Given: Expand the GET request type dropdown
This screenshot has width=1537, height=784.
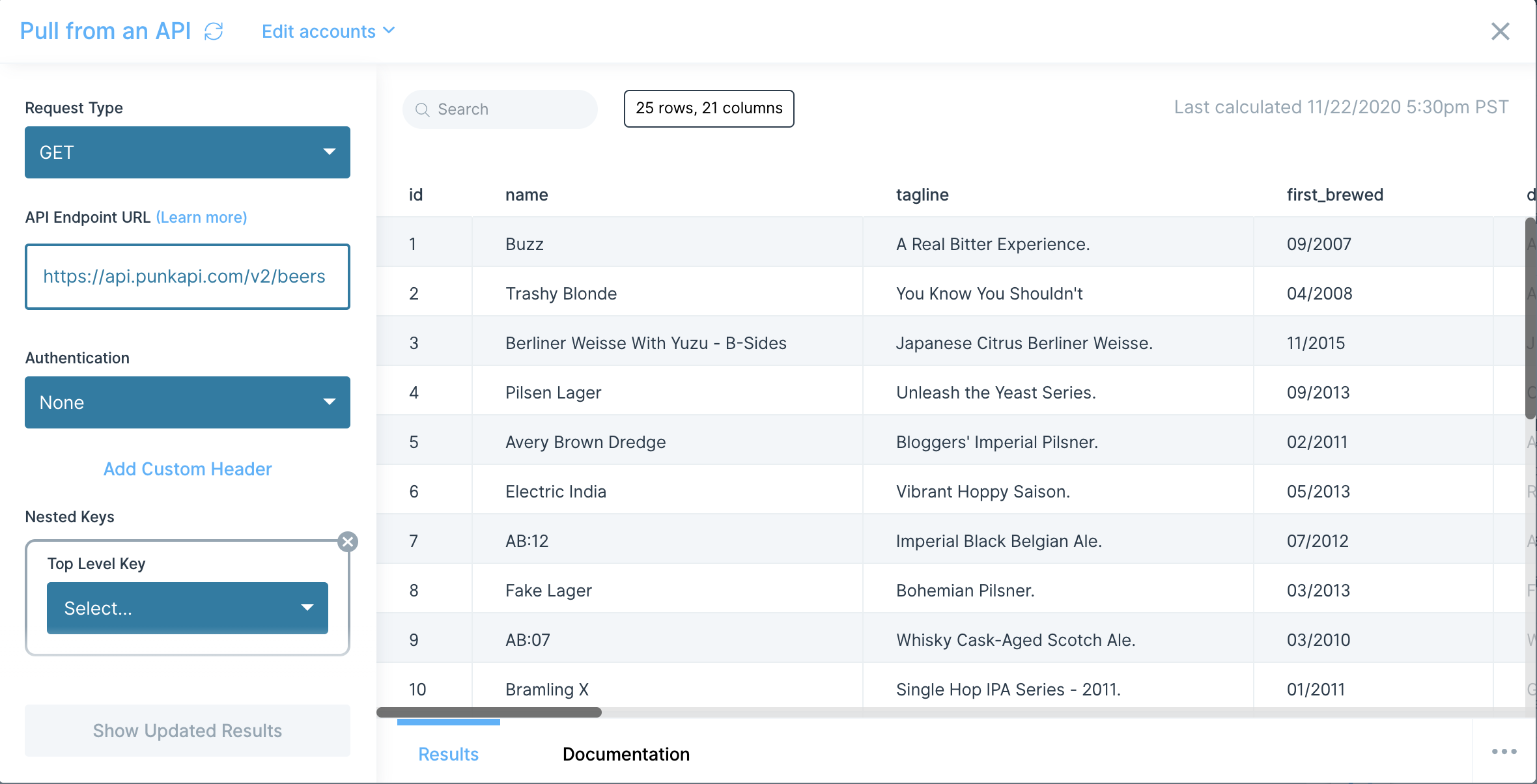Looking at the screenshot, I should 188,152.
